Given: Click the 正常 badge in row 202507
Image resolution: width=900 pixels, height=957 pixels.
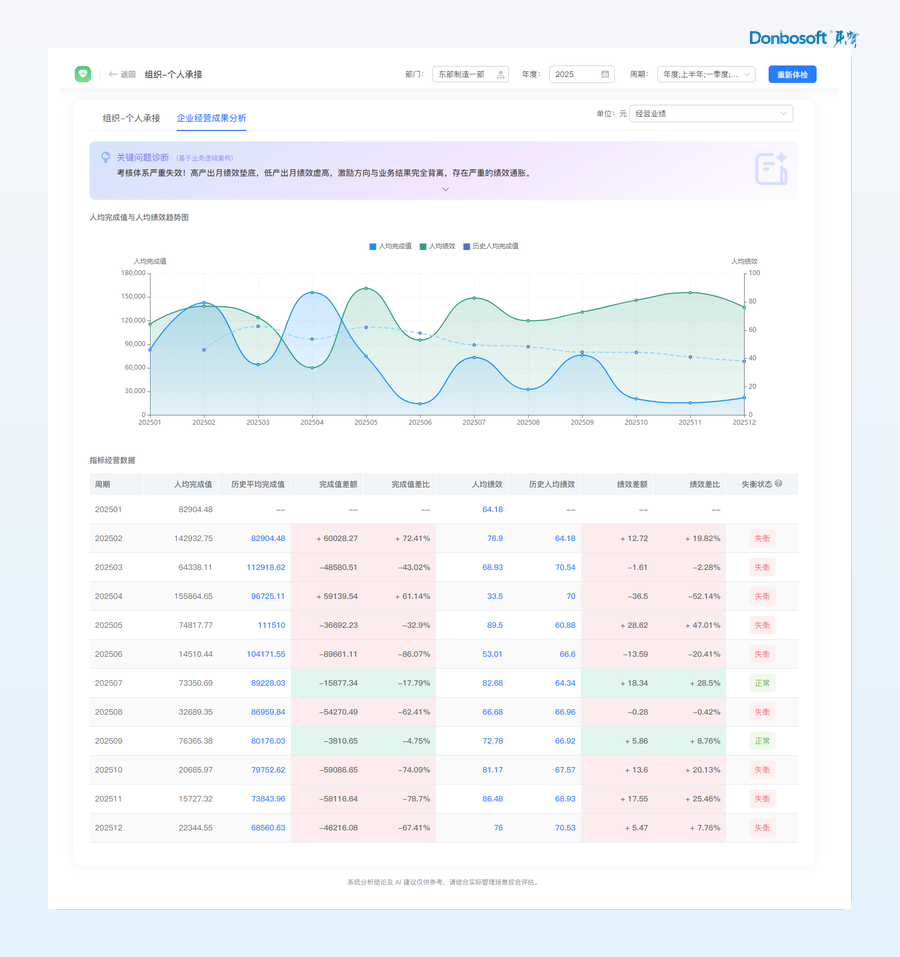Looking at the screenshot, I should tap(762, 683).
